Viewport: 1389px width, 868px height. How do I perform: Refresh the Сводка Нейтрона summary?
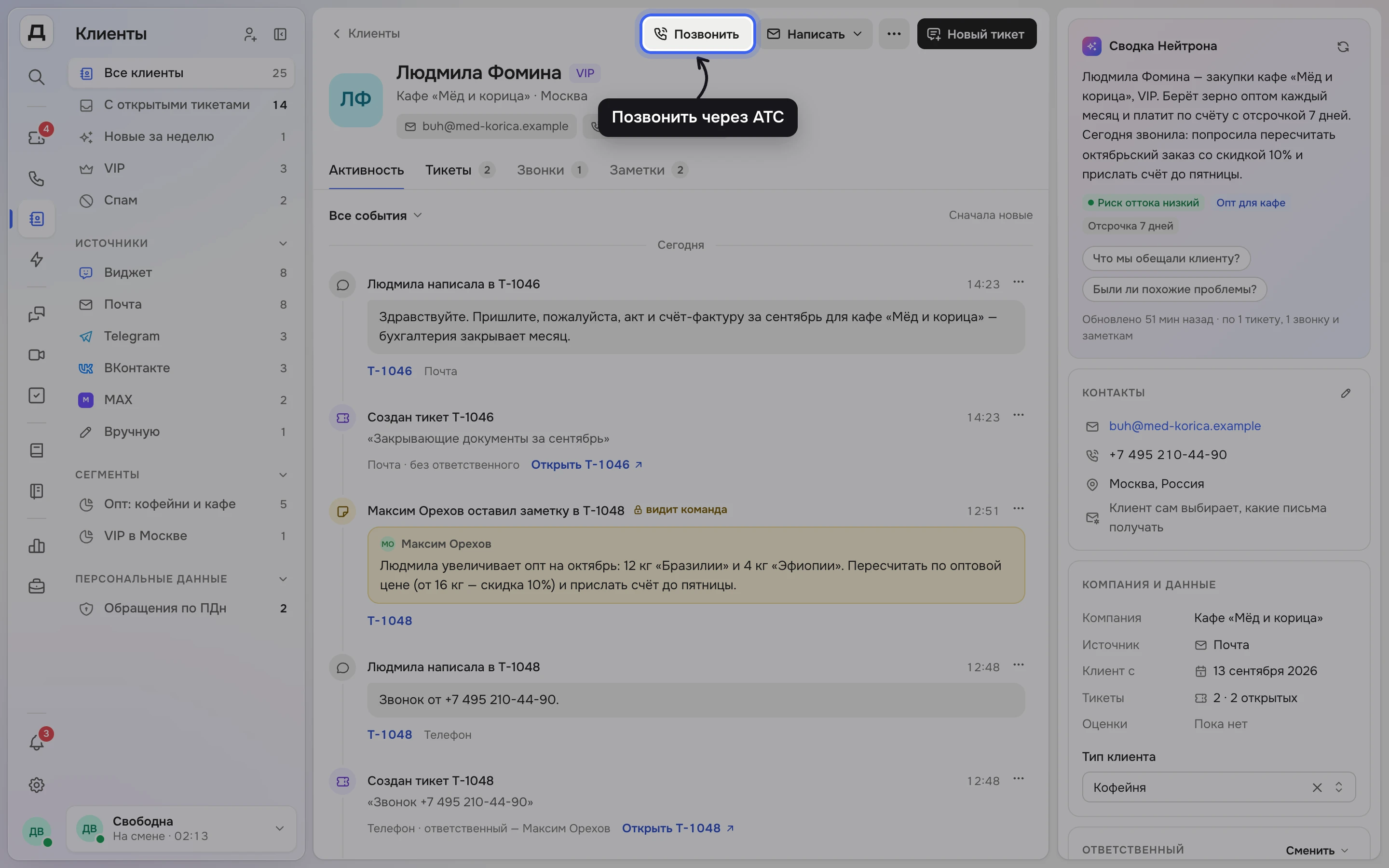(1343, 46)
